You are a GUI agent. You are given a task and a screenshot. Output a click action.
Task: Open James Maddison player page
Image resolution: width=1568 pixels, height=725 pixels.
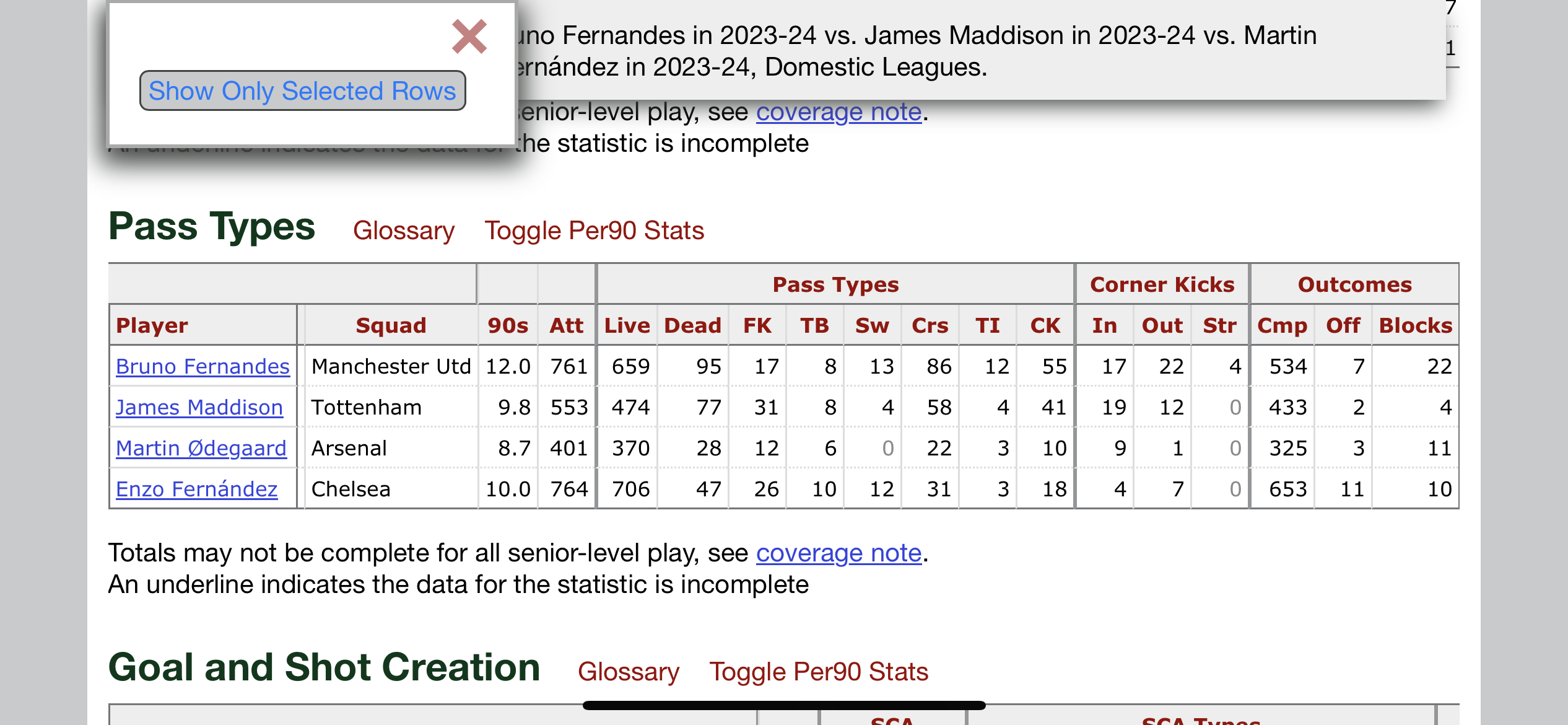coord(199,407)
